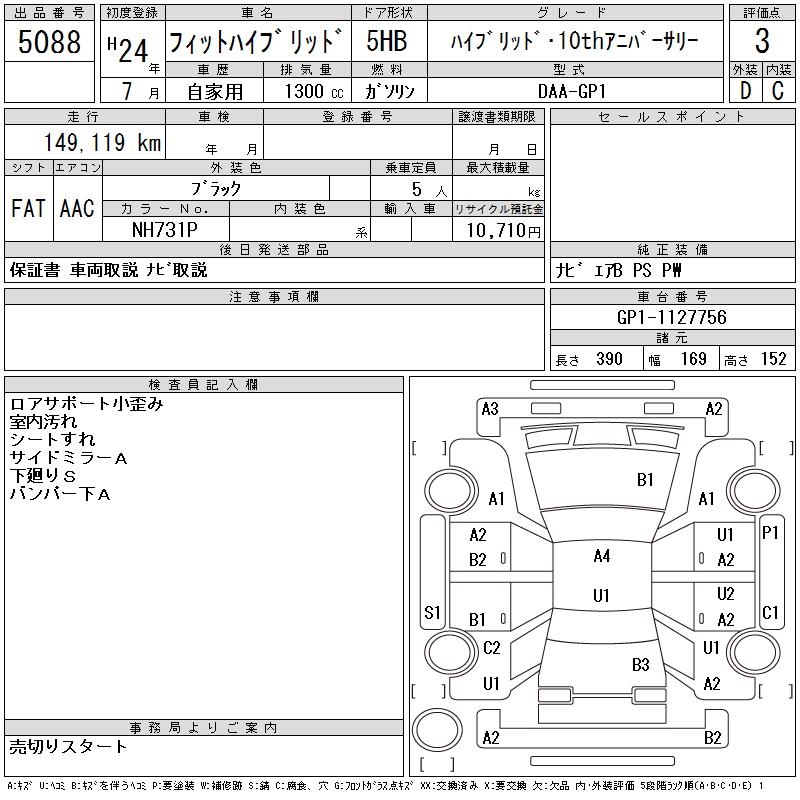This screenshot has width=800, height=800.
Task: Click the C2 mark in diagram
Action: pos(492,648)
